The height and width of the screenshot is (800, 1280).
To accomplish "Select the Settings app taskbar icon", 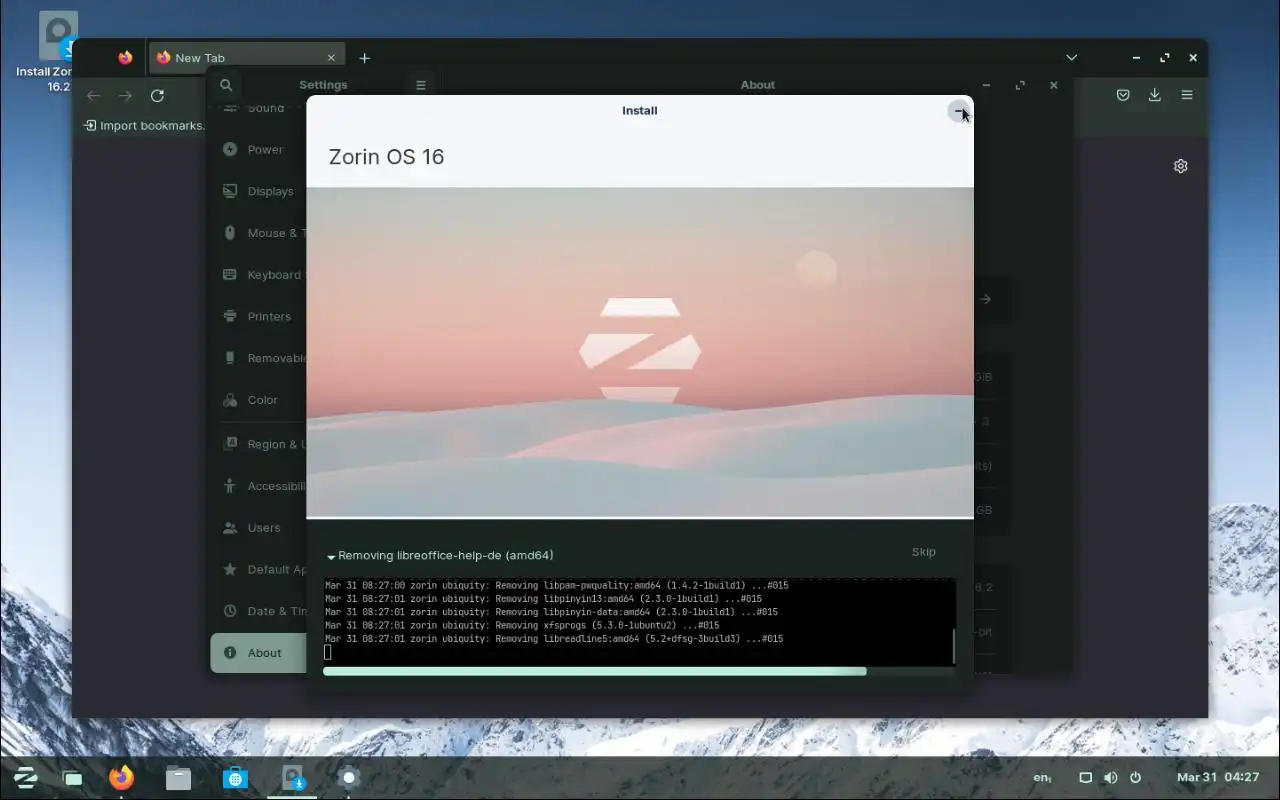I will pyautogui.click(x=349, y=777).
